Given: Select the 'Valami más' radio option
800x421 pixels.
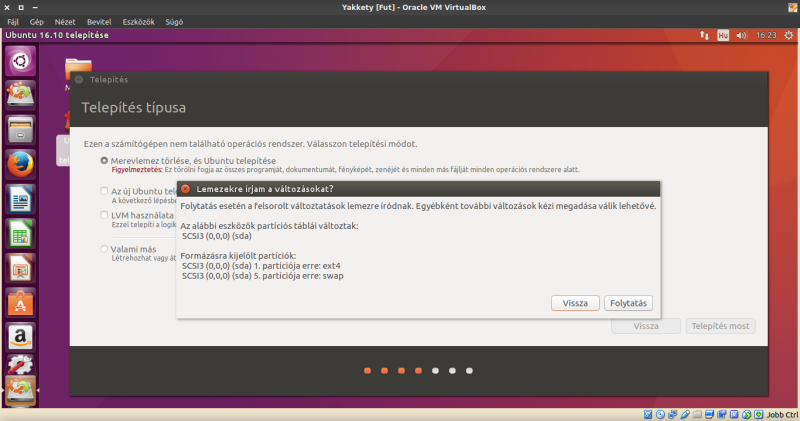Looking at the screenshot, I should click(x=104, y=248).
